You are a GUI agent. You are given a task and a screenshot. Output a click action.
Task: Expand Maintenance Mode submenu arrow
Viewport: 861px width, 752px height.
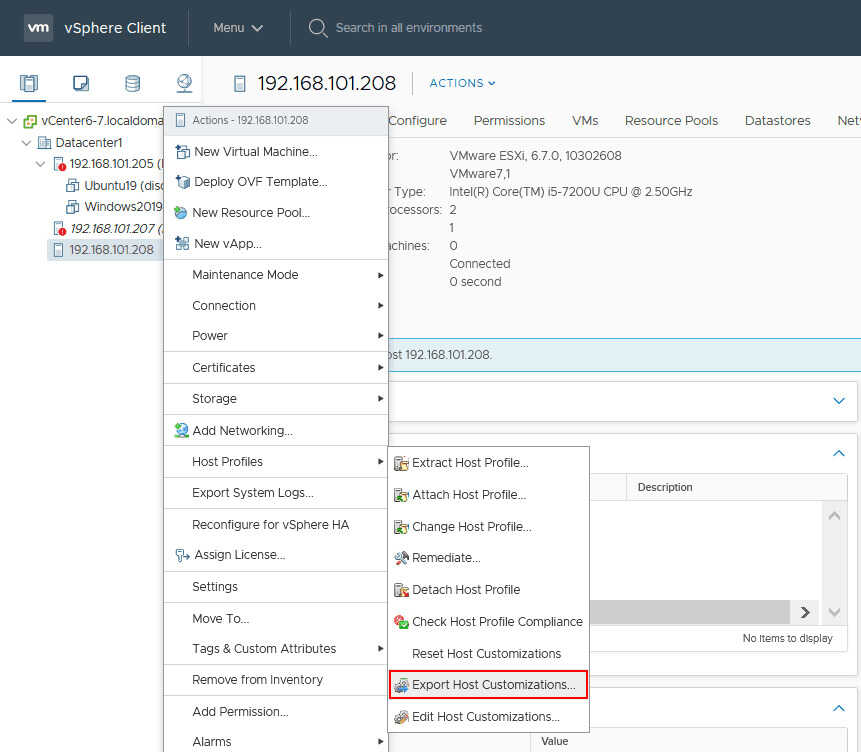pos(380,275)
